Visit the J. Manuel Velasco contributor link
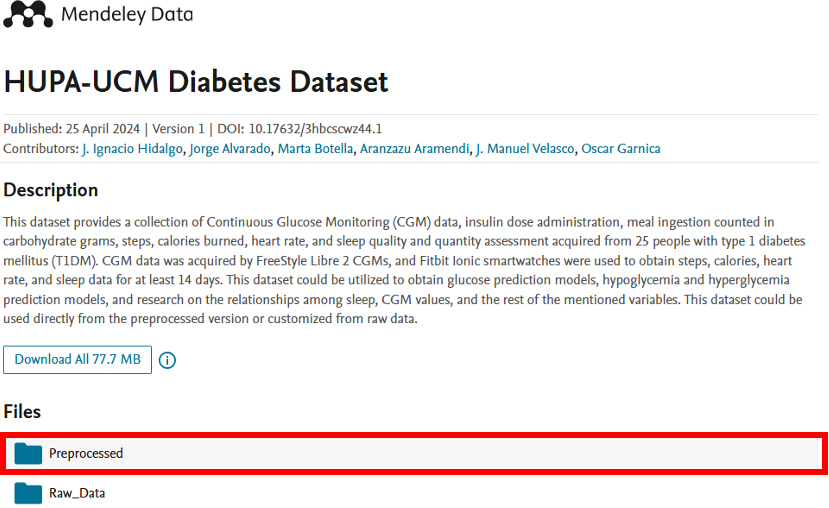829x508 pixels. click(x=525, y=149)
